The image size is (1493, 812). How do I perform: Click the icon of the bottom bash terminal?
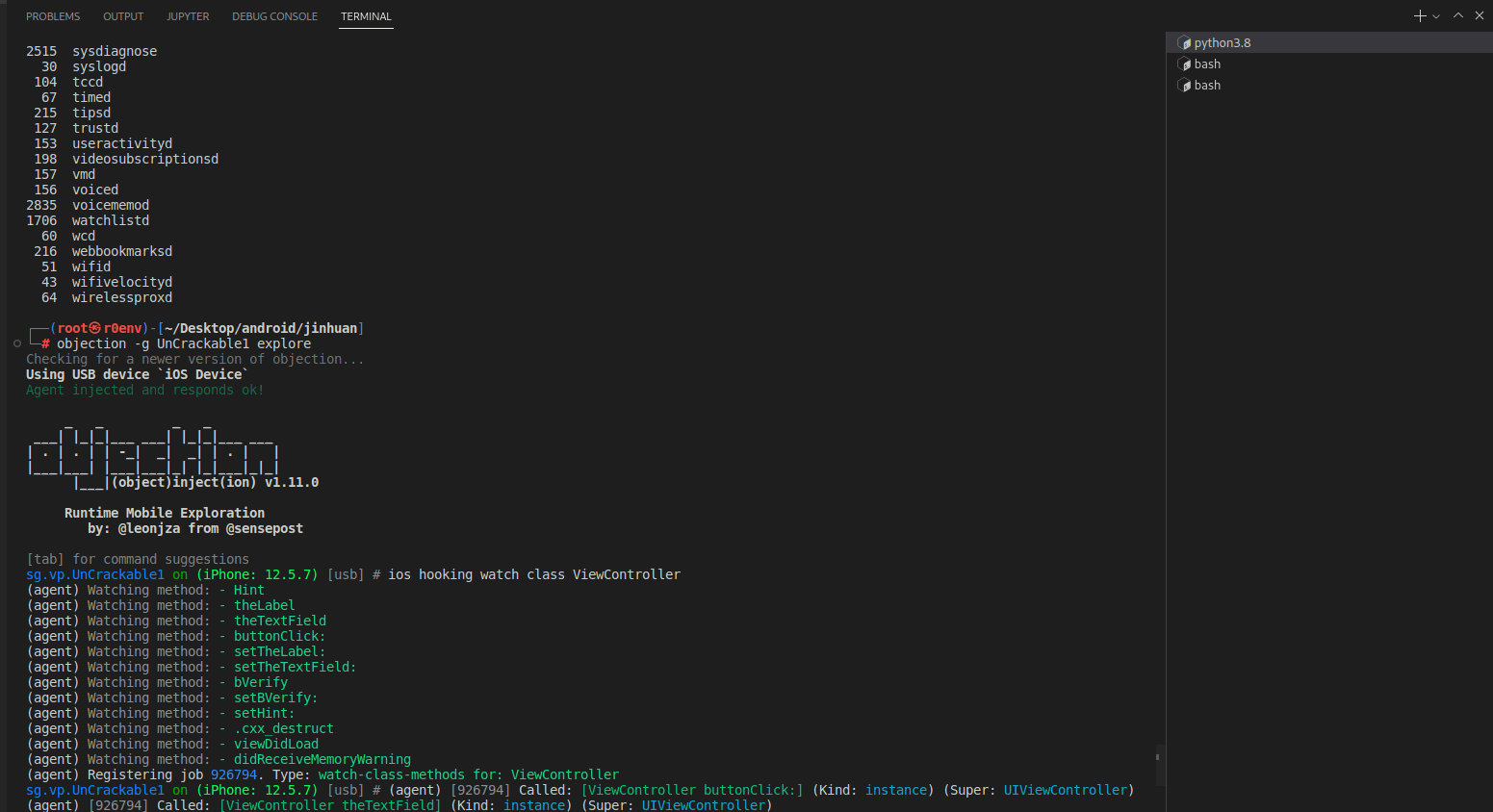[1184, 86]
